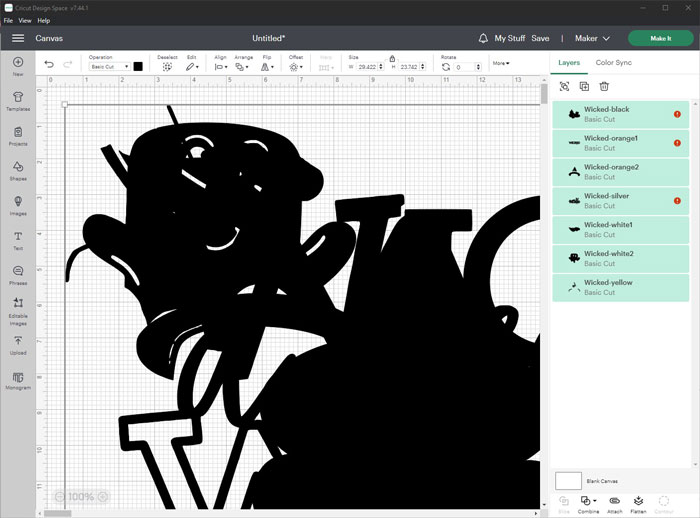Delete selected layers with trash icon

click(604, 86)
